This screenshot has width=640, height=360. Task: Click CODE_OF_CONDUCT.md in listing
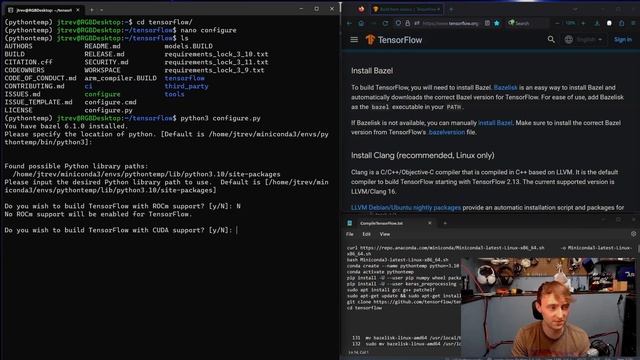click(40, 78)
